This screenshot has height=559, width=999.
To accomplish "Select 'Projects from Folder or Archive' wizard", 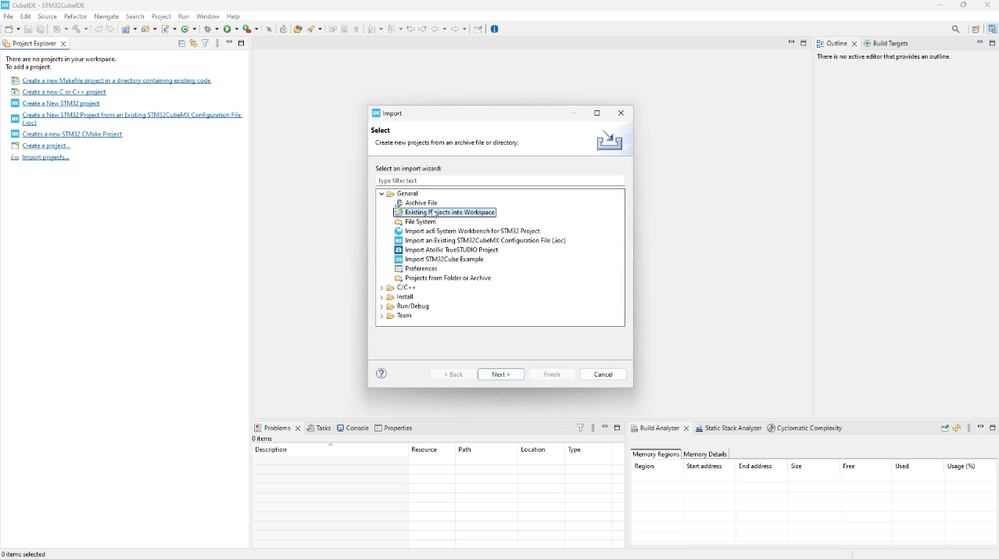I will pos(448,278).
